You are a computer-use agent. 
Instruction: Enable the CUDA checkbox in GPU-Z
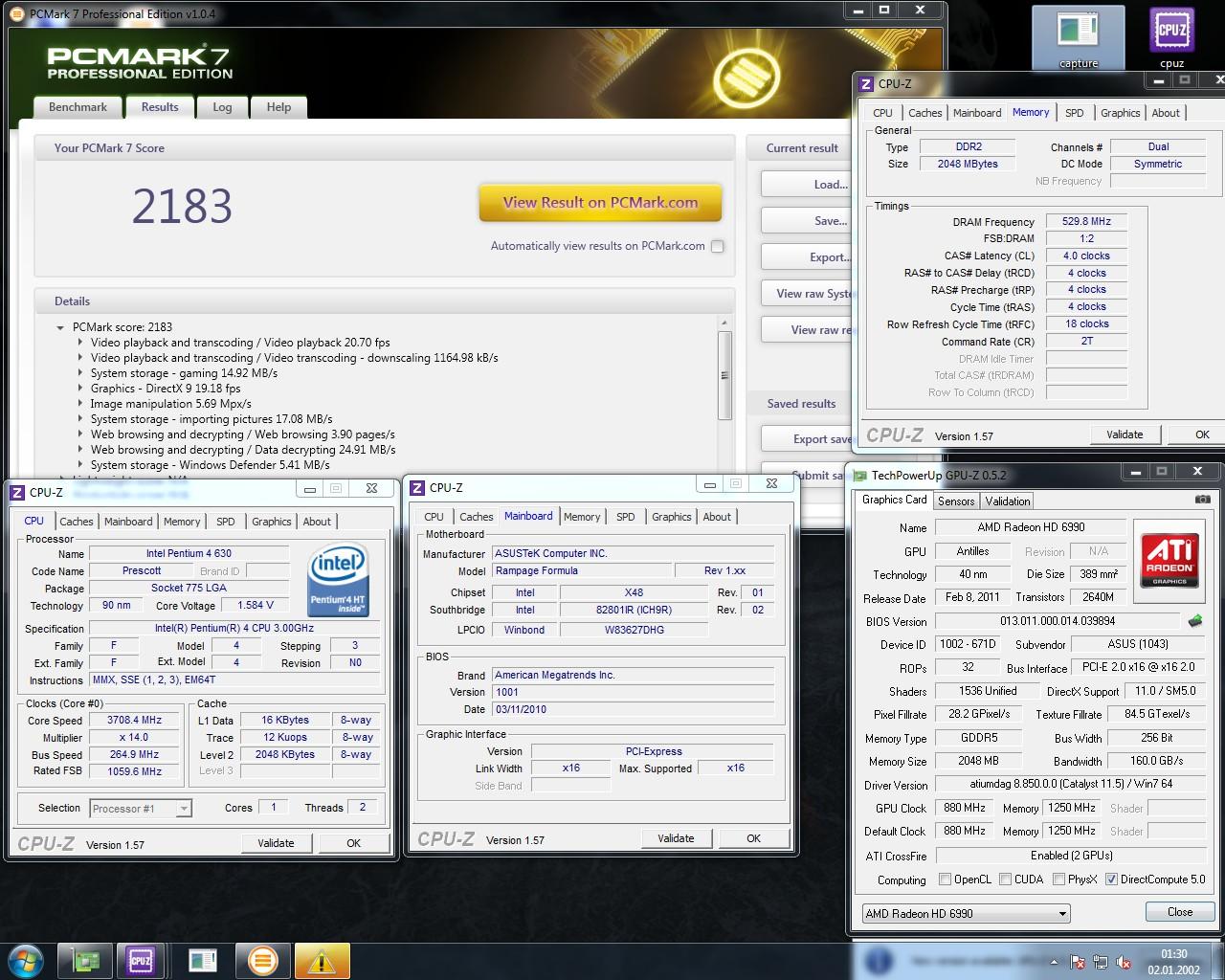click(x=1005, y=879)
